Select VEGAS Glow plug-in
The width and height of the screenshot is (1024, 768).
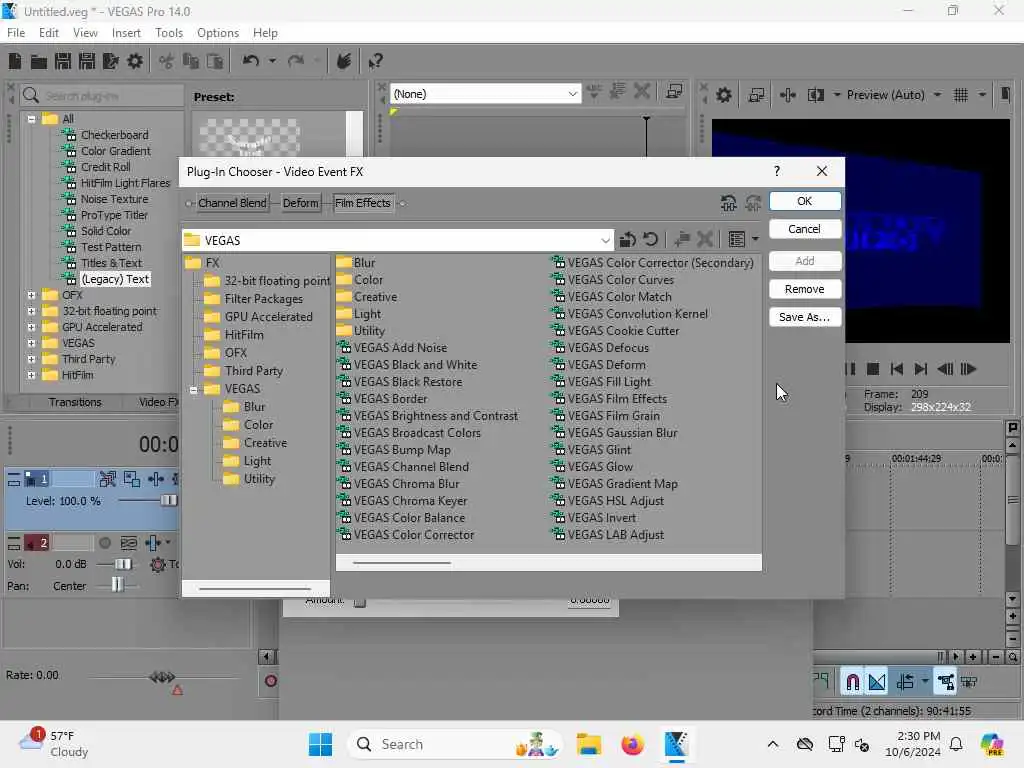(x=592, y=466)
